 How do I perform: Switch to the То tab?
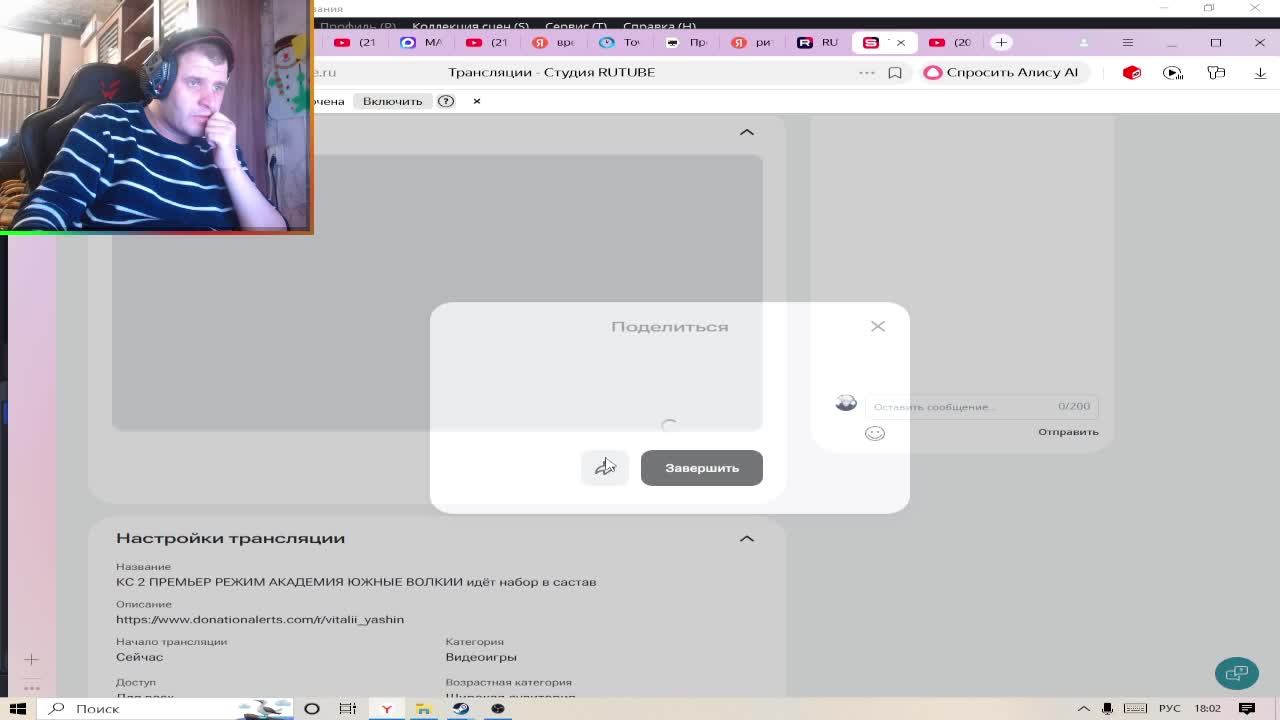[x=620, y=42]
